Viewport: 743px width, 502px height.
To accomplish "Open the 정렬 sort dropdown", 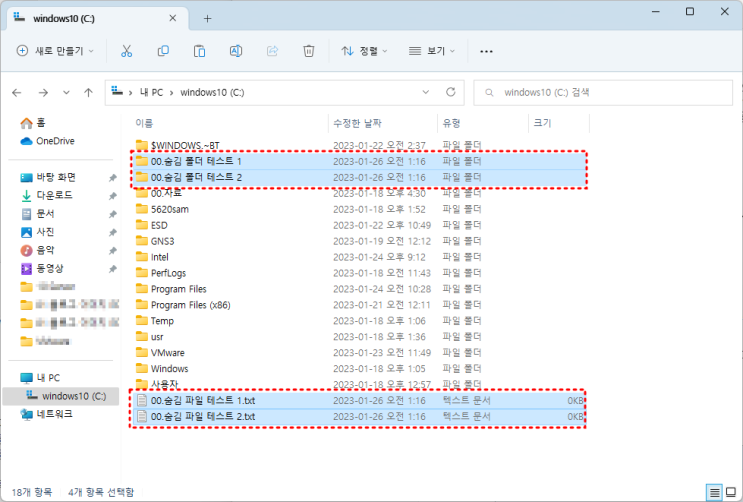I will 364,51.
